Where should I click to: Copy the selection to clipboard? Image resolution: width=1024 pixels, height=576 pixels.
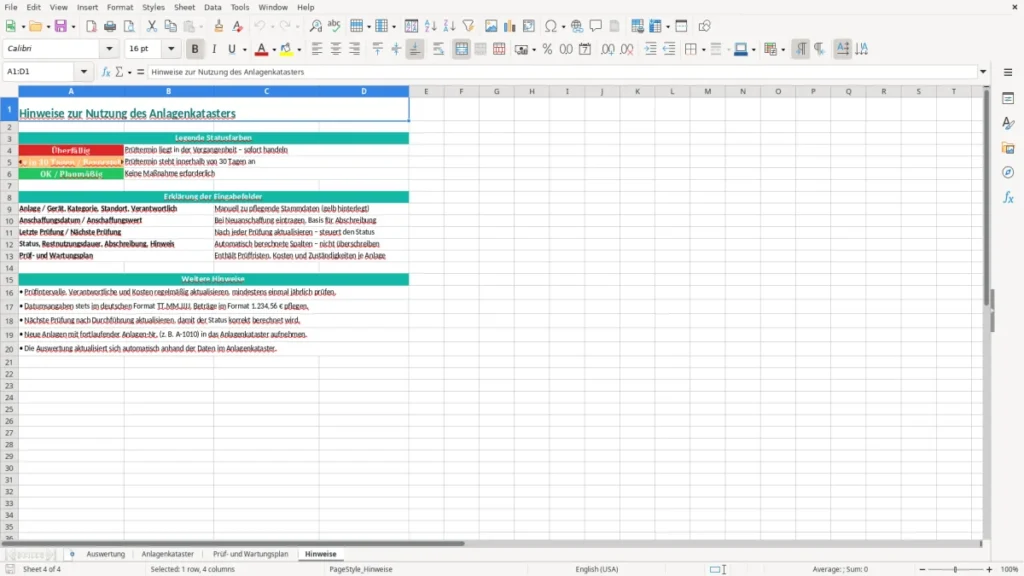click(170, 26)
